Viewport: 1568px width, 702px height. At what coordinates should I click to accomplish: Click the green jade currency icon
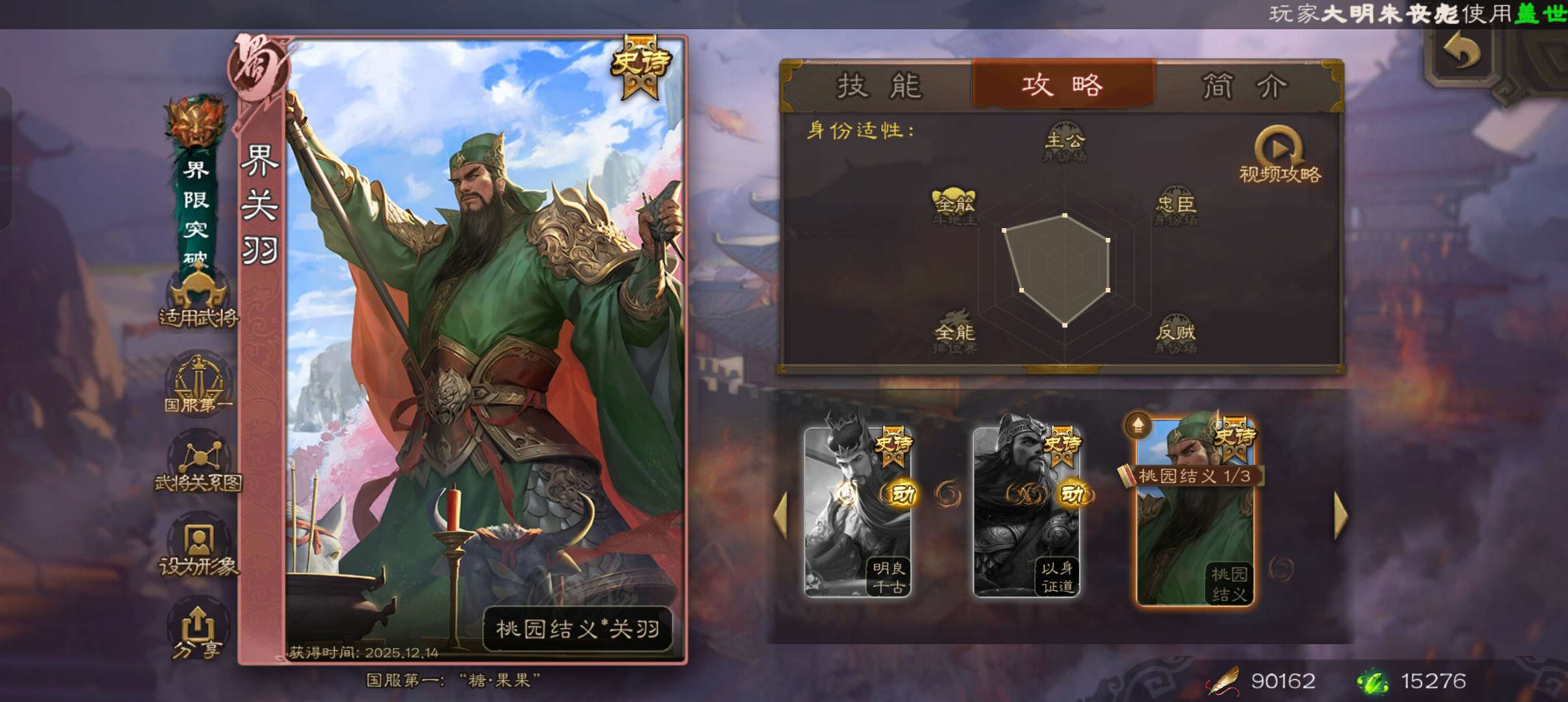click(1373, 681)
